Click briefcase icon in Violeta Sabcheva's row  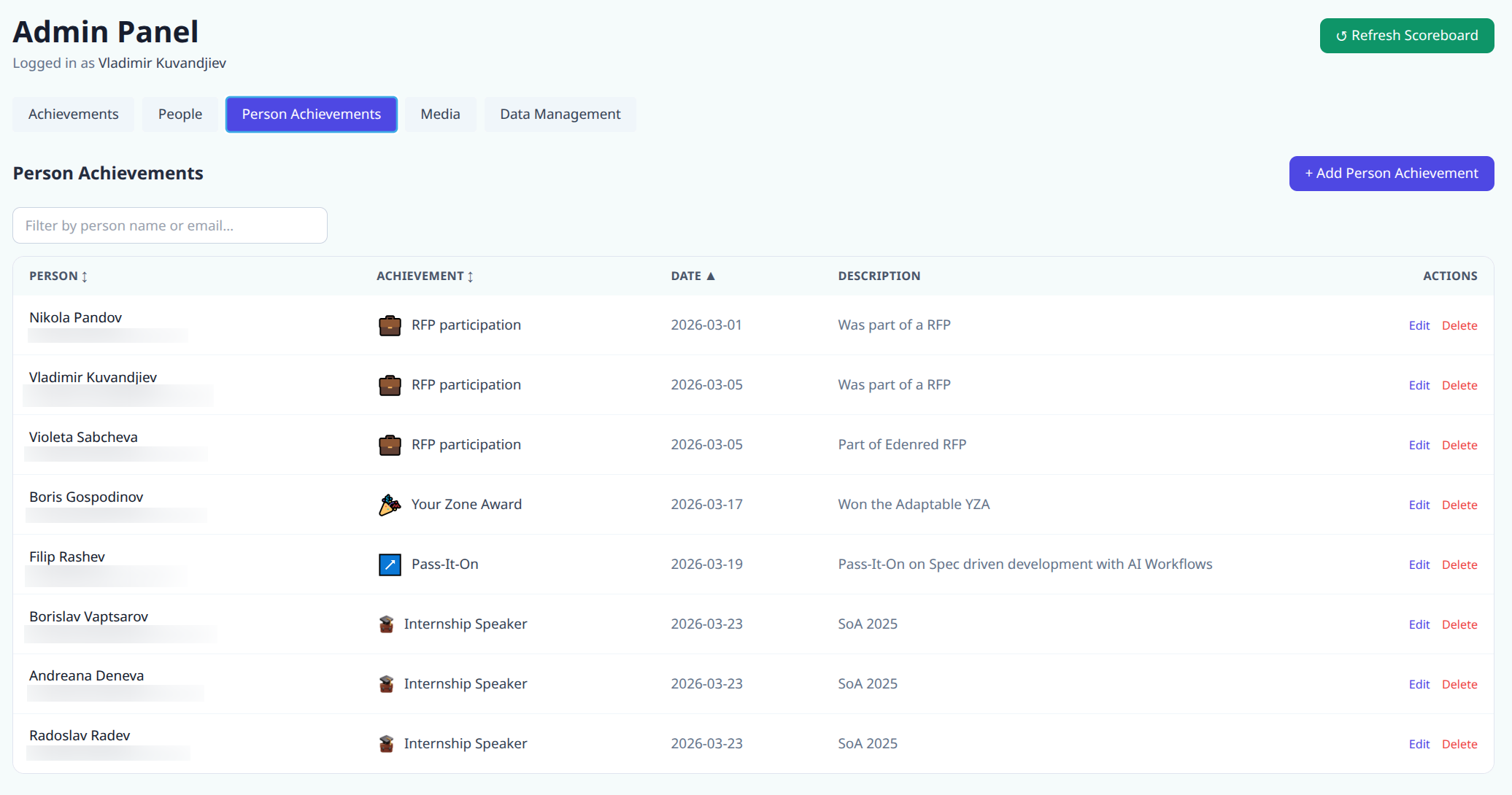pyautogui.click(x=390, y=445)
